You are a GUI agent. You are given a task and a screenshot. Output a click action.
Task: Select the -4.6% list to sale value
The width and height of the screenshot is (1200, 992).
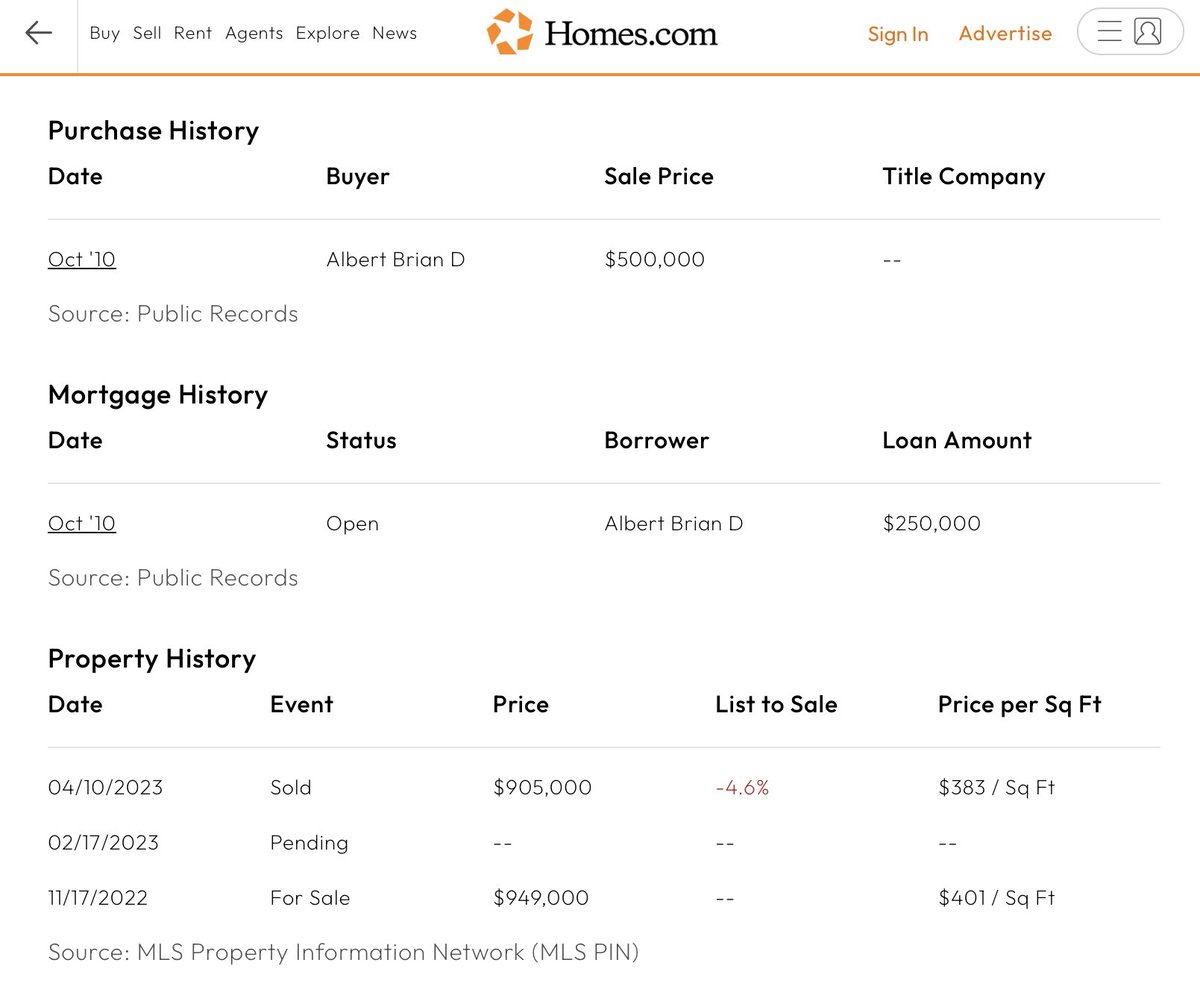pos(743,787)
